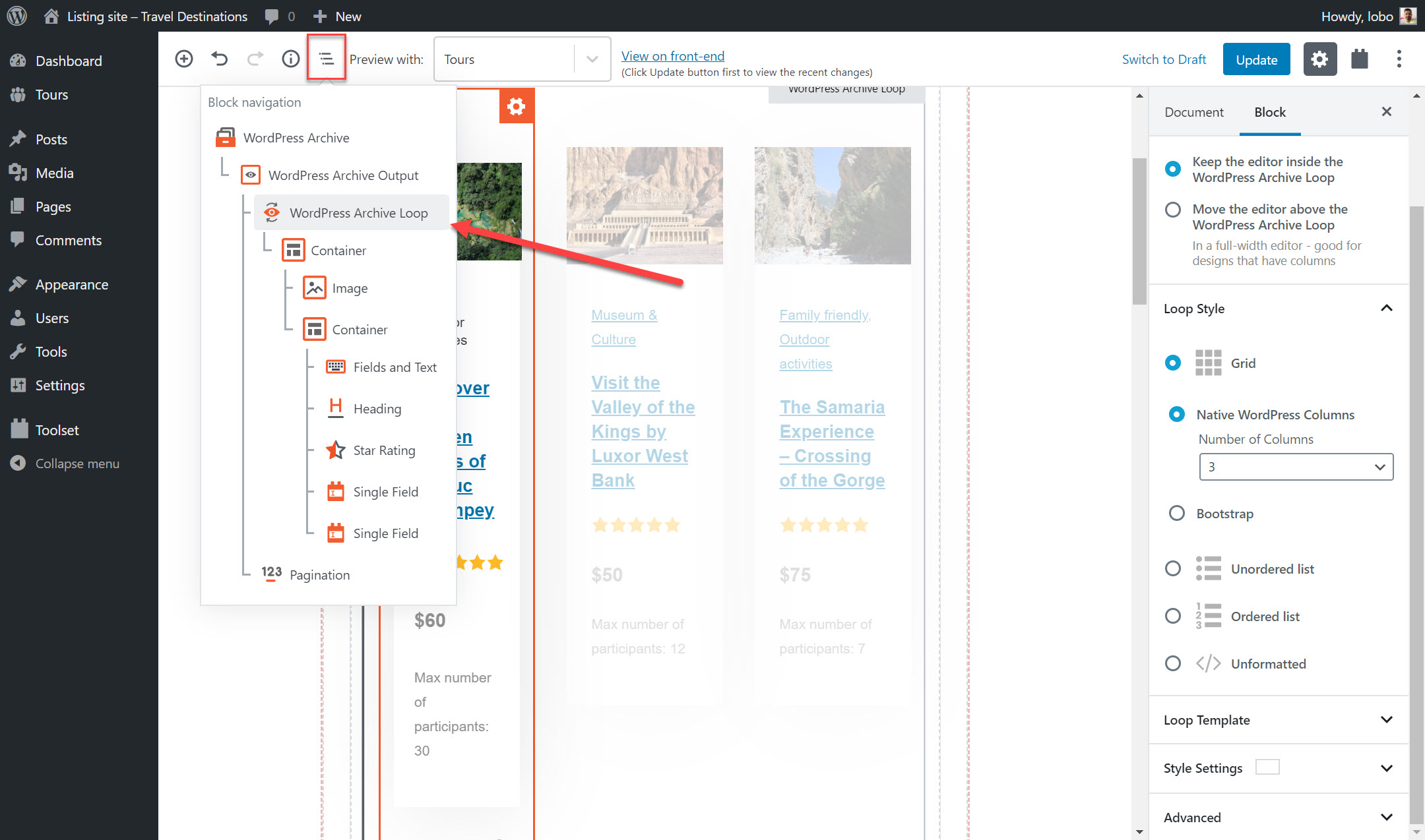Expand the Style Settings section
Screen dimensions: 1425x840
pos(1278,768)
